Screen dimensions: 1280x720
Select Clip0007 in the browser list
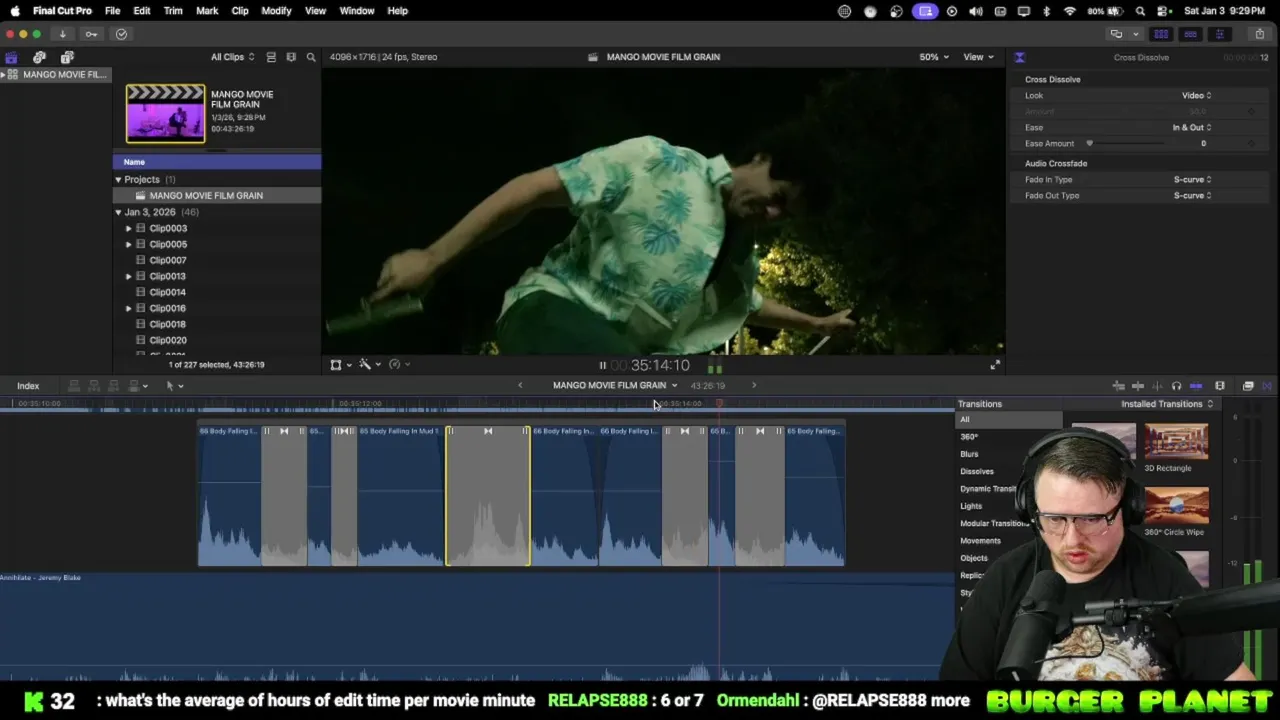pyautogui.click(x=167, y=260)
